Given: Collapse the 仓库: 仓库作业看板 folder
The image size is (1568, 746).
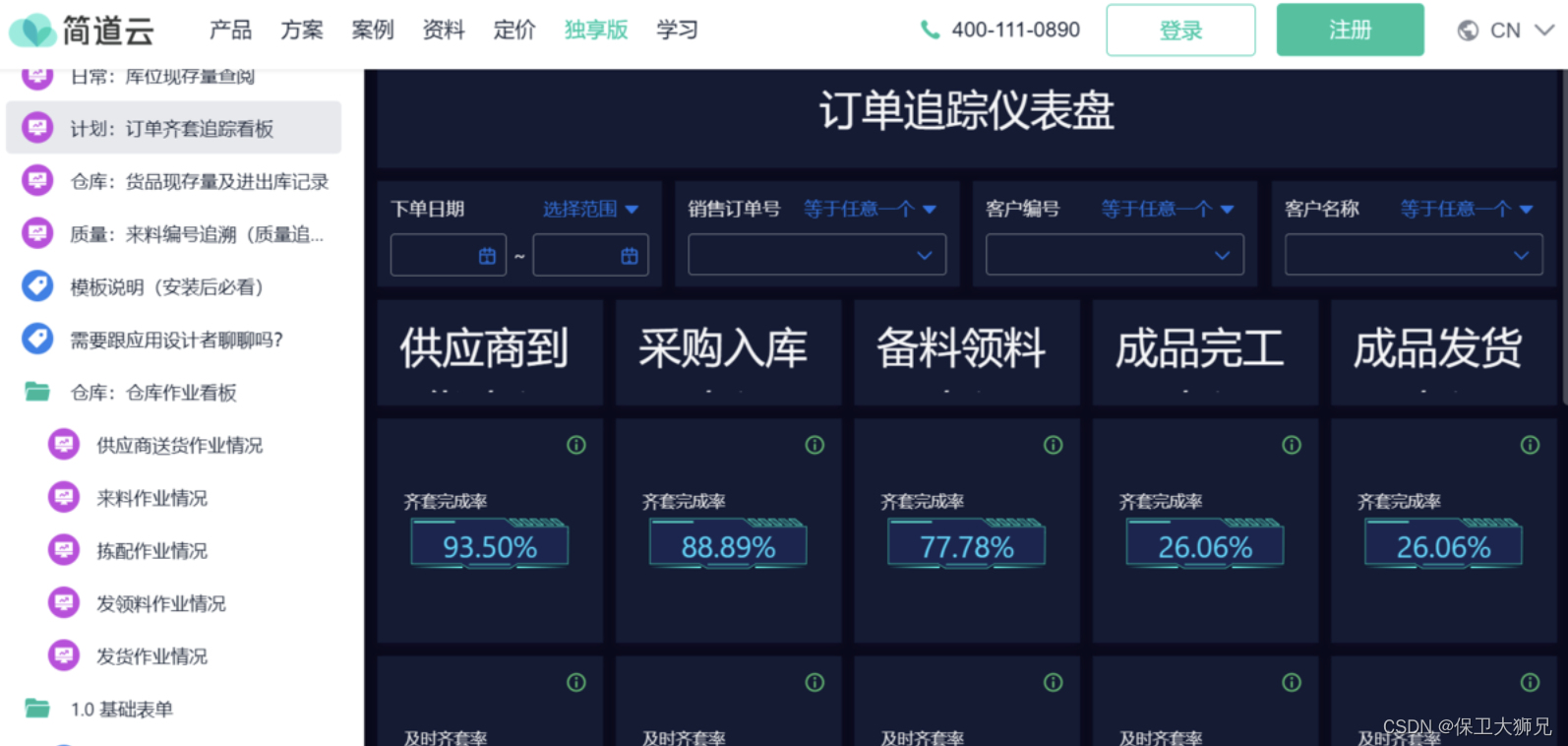Looking at the screenshot, I should pos(37,392).
